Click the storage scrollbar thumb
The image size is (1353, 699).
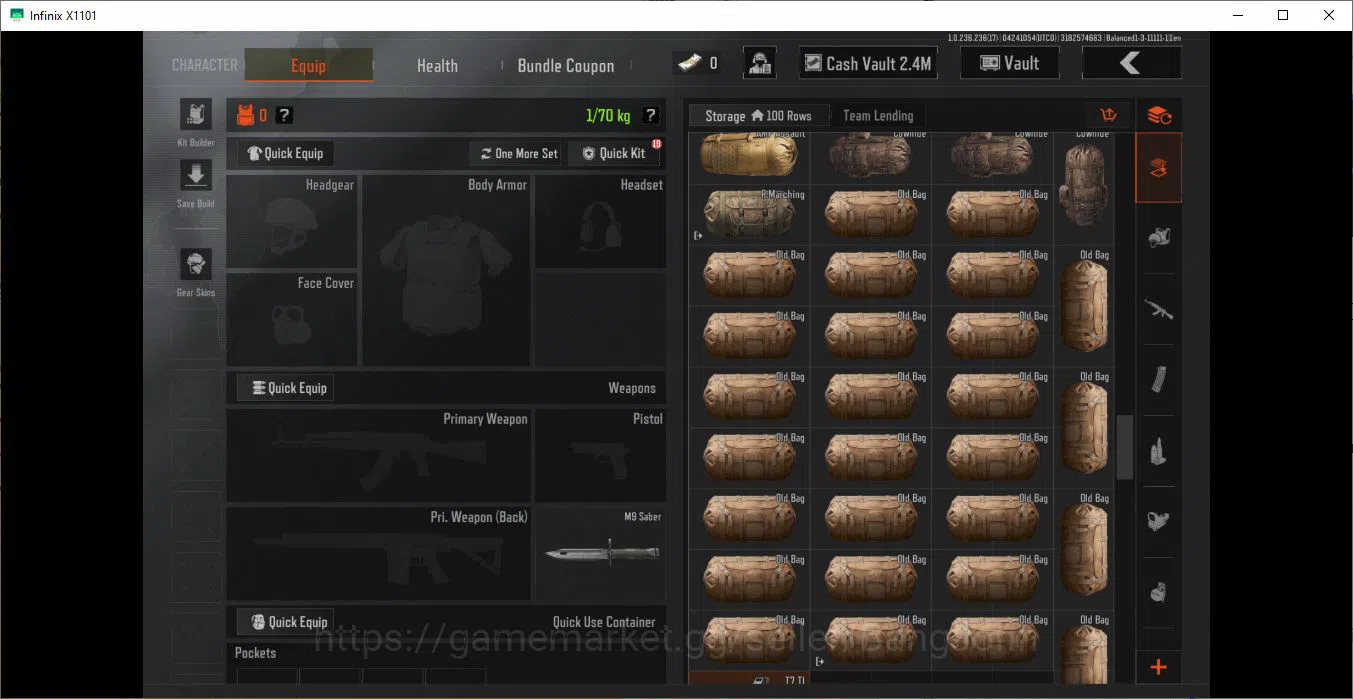tap(1124, 447)
